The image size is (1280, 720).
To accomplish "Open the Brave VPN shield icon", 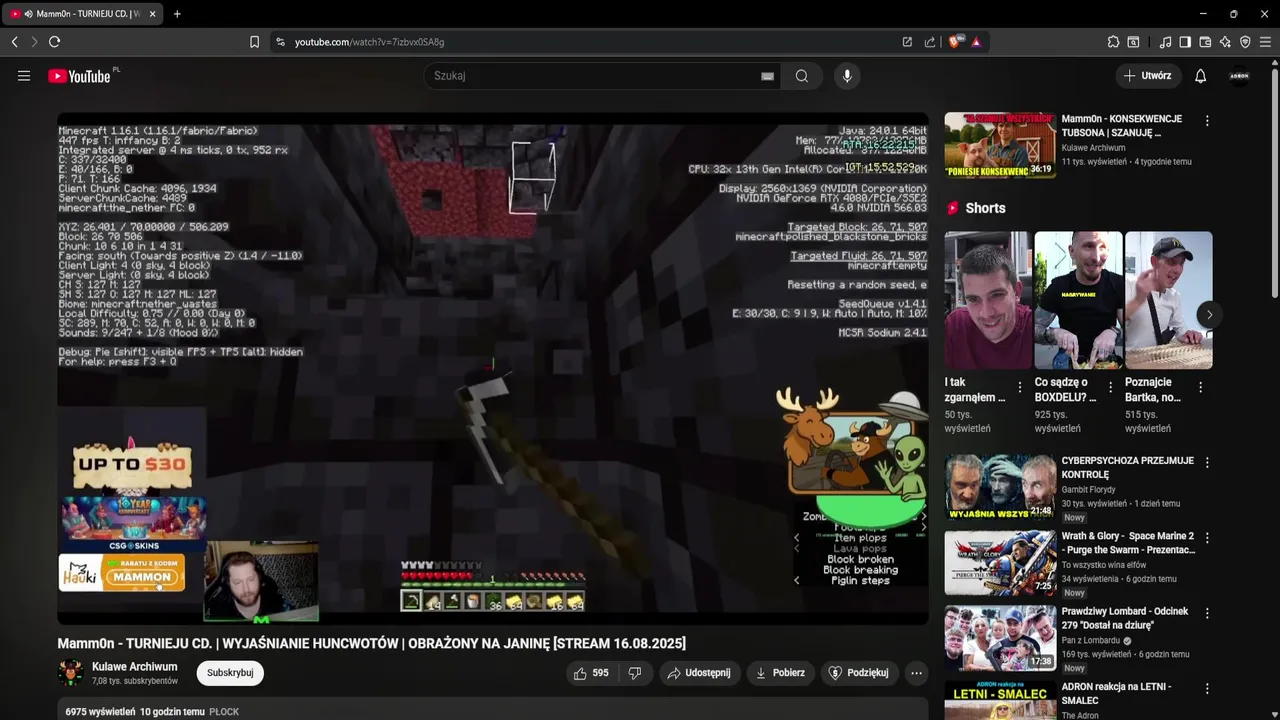I will click(1245, 42).
